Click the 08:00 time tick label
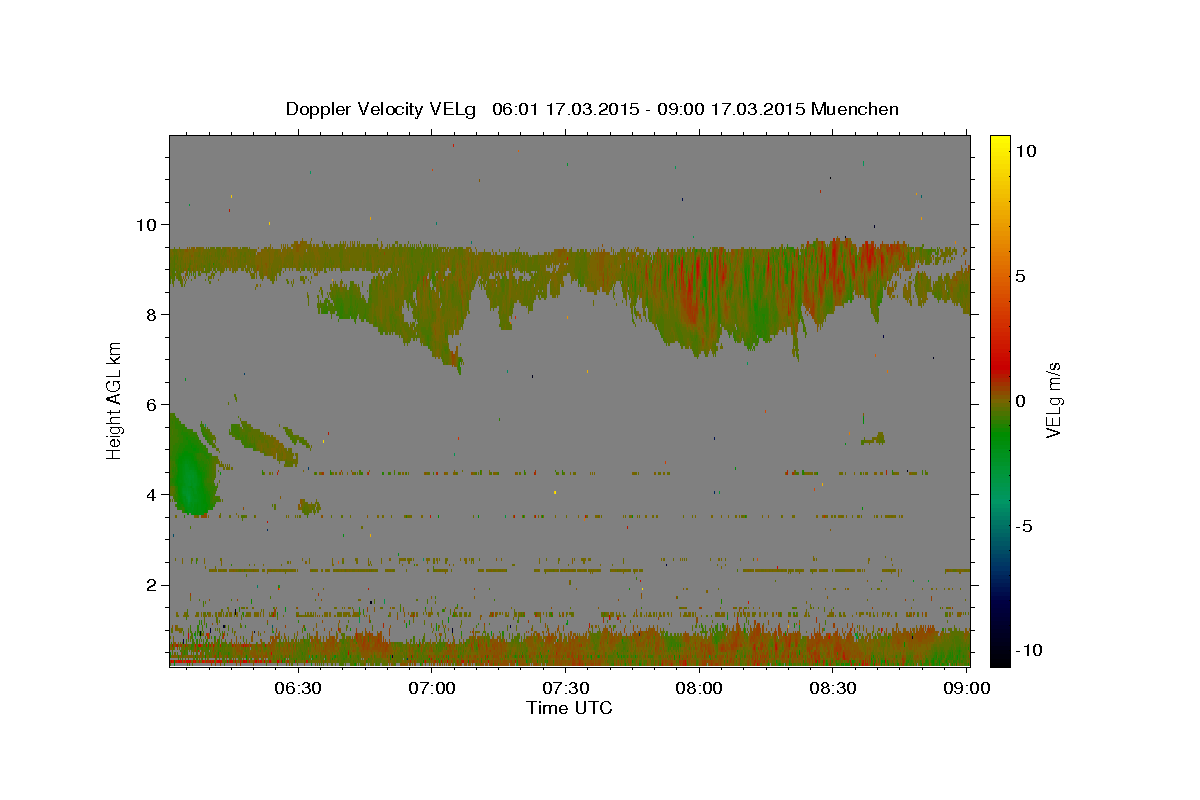This screenshot has width=1200, height=800. [699, 688]
